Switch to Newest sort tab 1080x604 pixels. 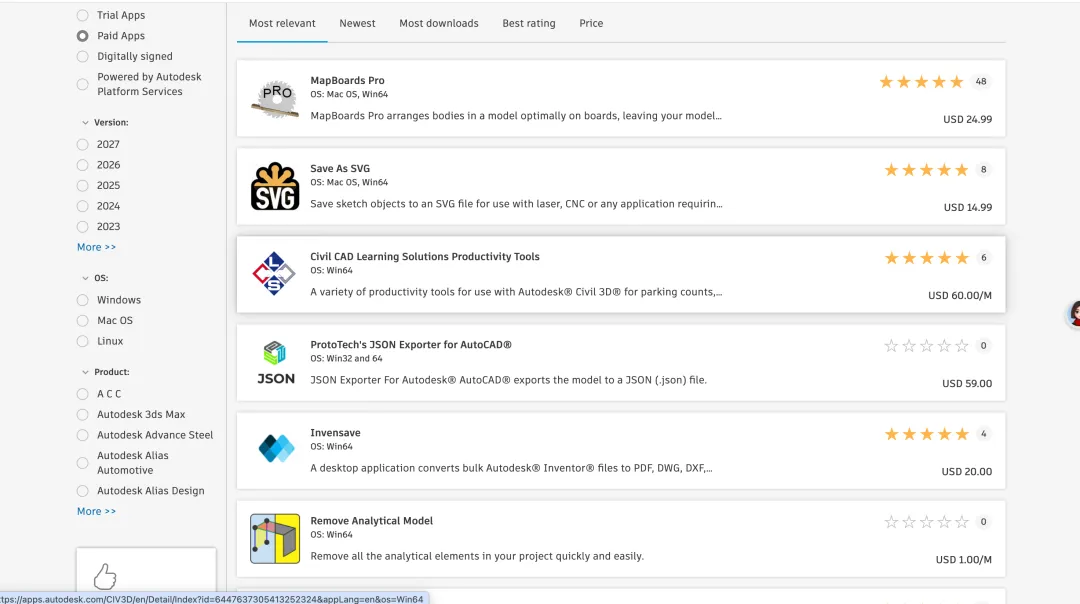tap(357, 23)
